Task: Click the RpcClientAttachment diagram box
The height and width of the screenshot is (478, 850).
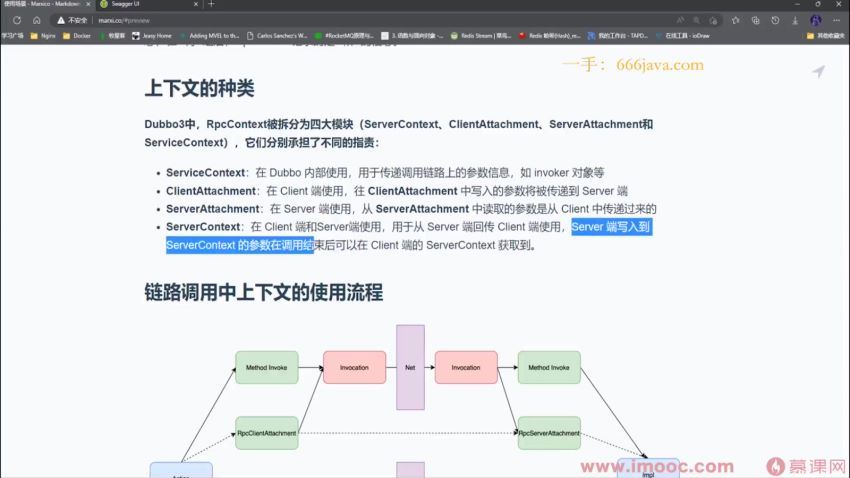Action: (267, 433)
